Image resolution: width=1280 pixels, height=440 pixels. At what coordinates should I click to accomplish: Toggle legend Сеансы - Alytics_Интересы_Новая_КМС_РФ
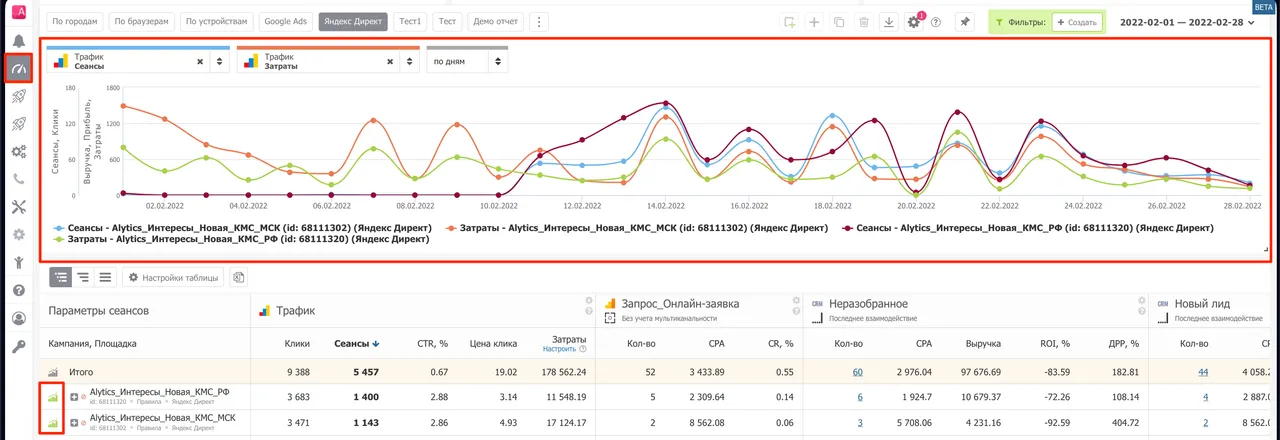(x=1028, y=228)
